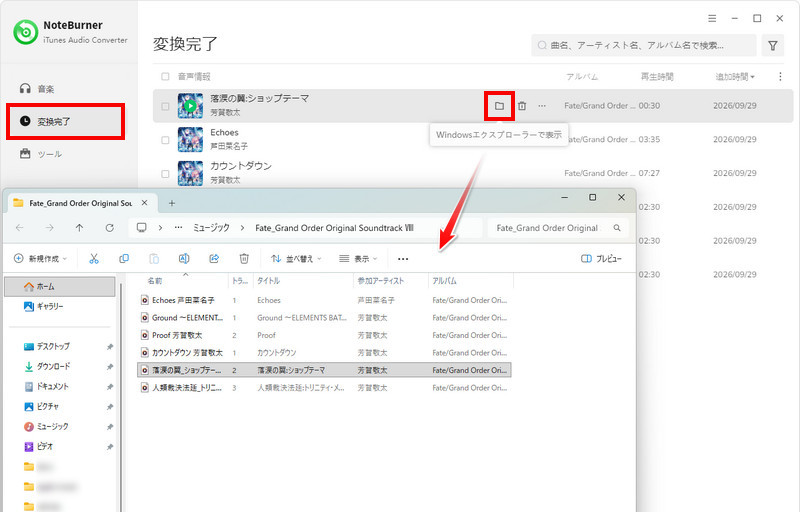This screenshot has width=800, height=512.
Task: Open 並べ替え sort dropdown
Action: [296, 259]
